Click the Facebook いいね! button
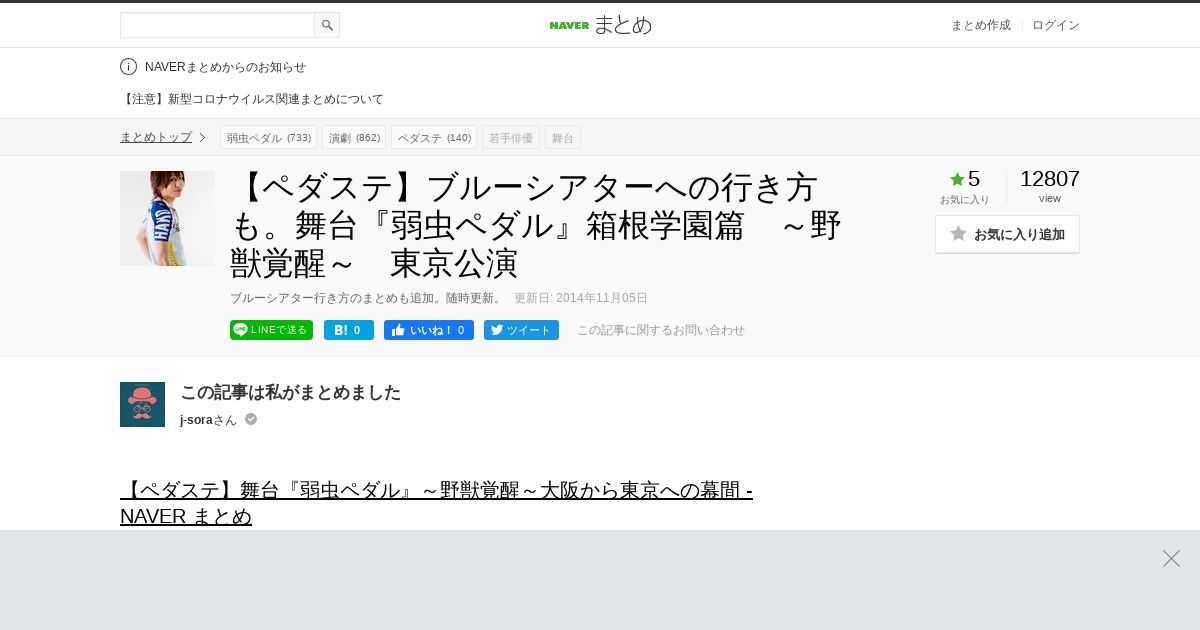This screenshot has width=1200, height=630. coord(429,330)
